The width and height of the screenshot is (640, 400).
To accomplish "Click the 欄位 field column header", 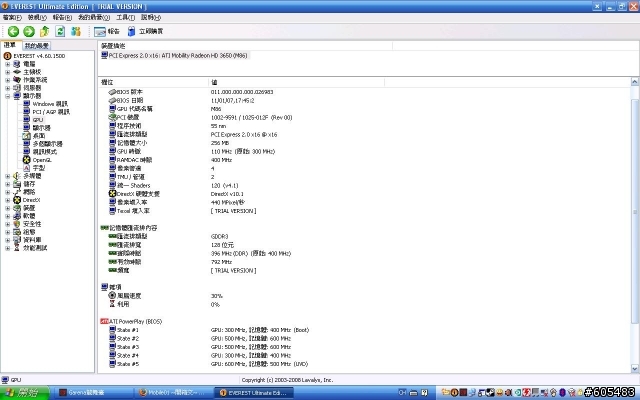I will tap(153, 82).
